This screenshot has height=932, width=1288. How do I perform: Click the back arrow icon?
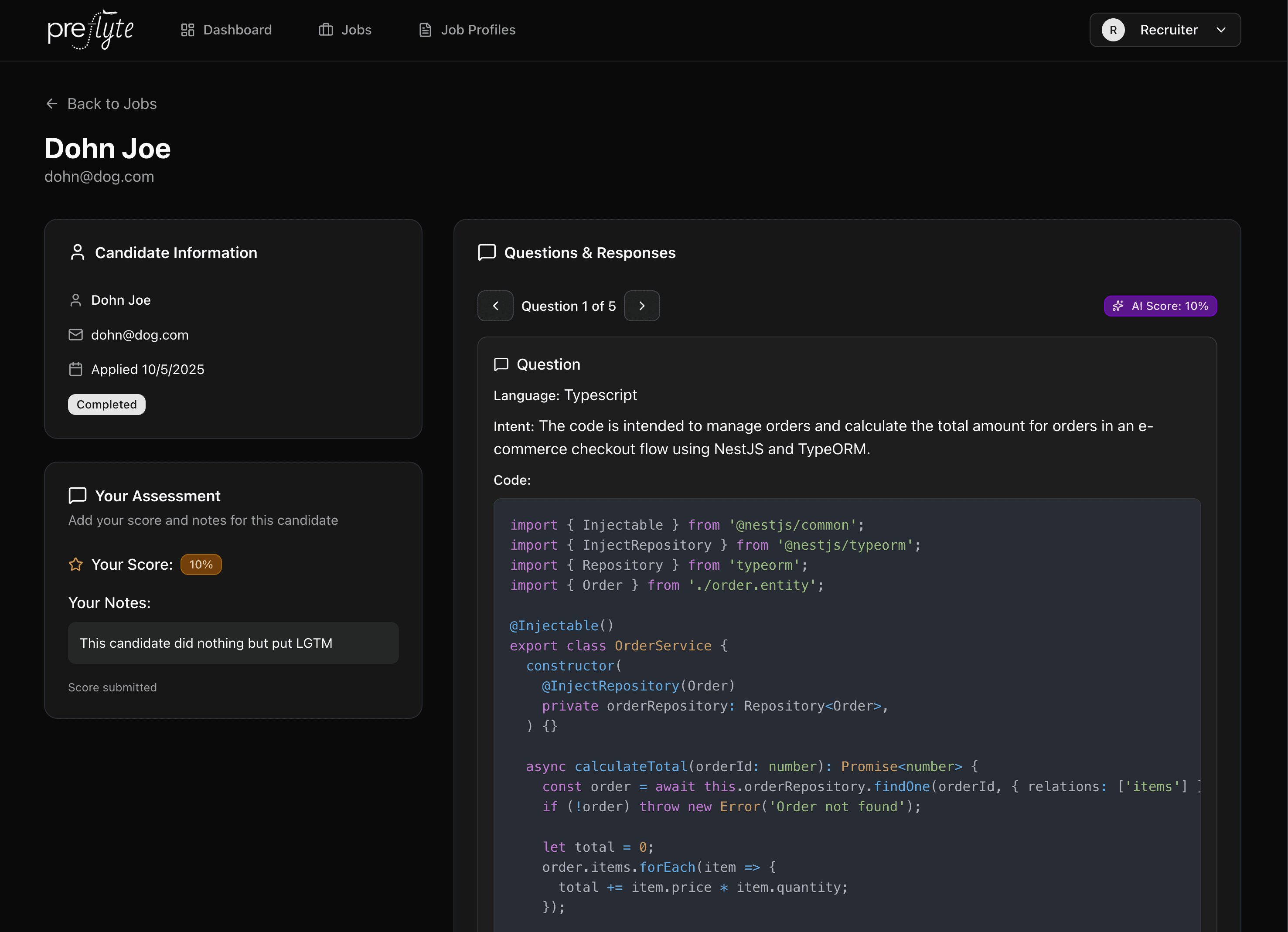coord(52,104)
